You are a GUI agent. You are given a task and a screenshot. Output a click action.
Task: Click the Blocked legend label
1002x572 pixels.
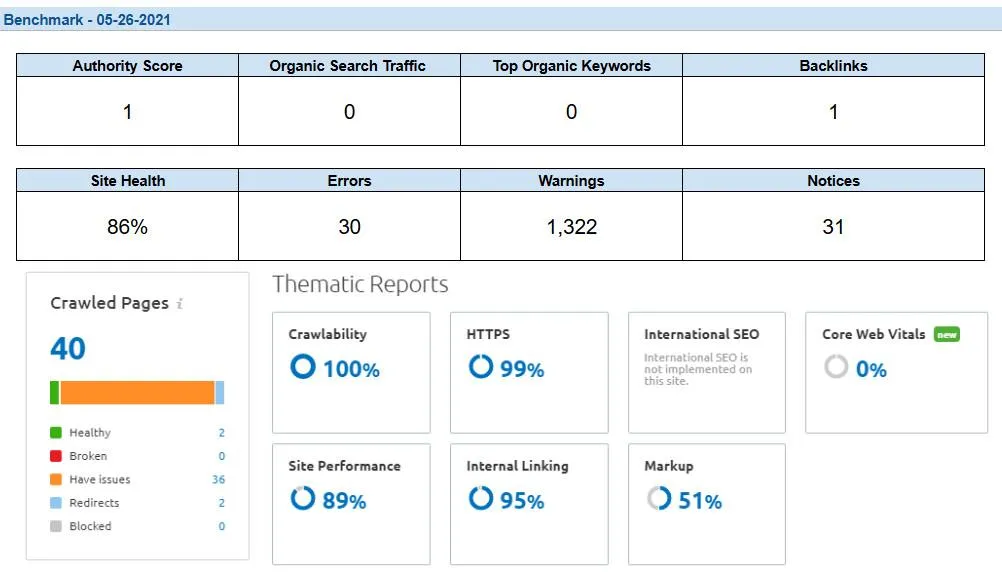90,526
